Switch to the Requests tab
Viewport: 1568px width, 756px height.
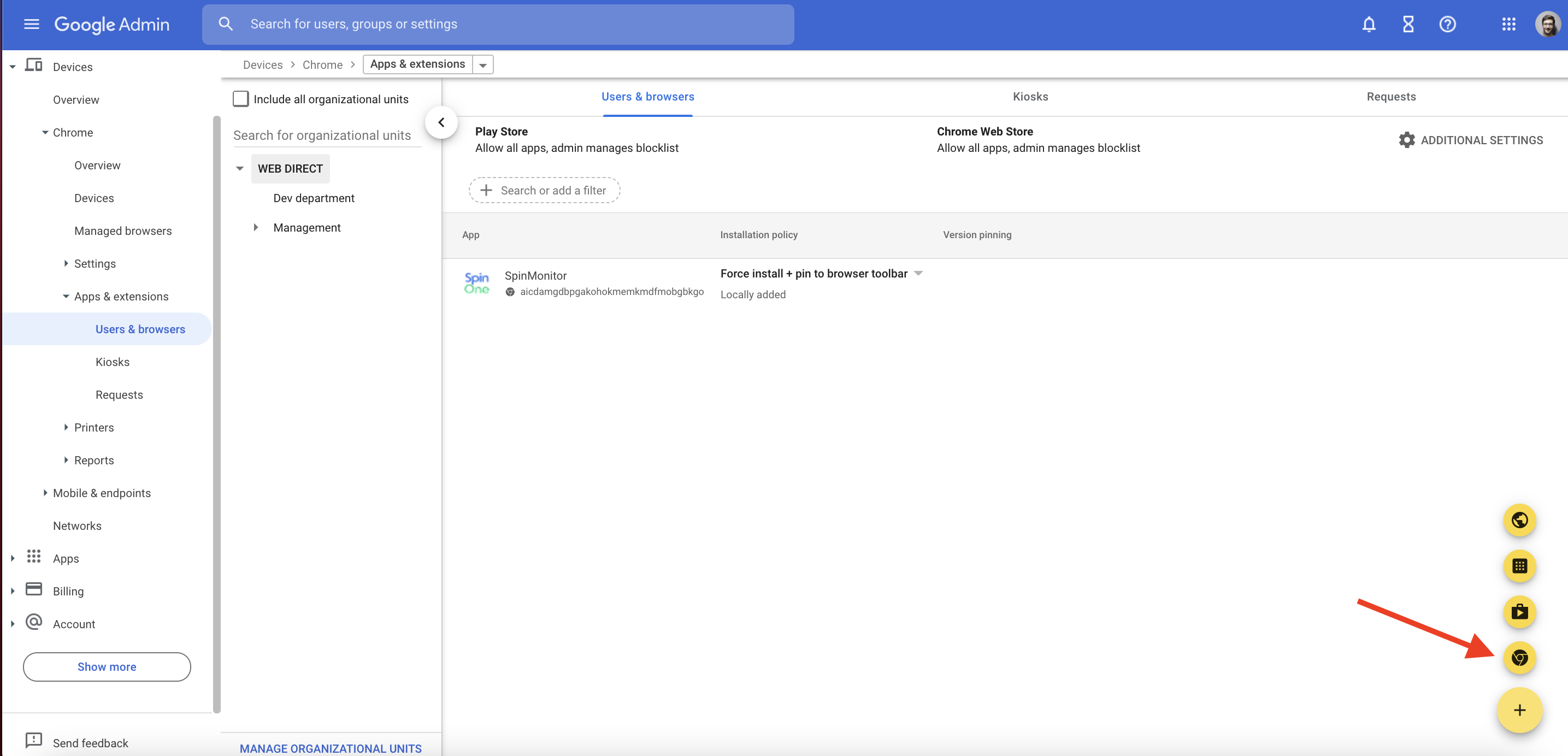1391,96
